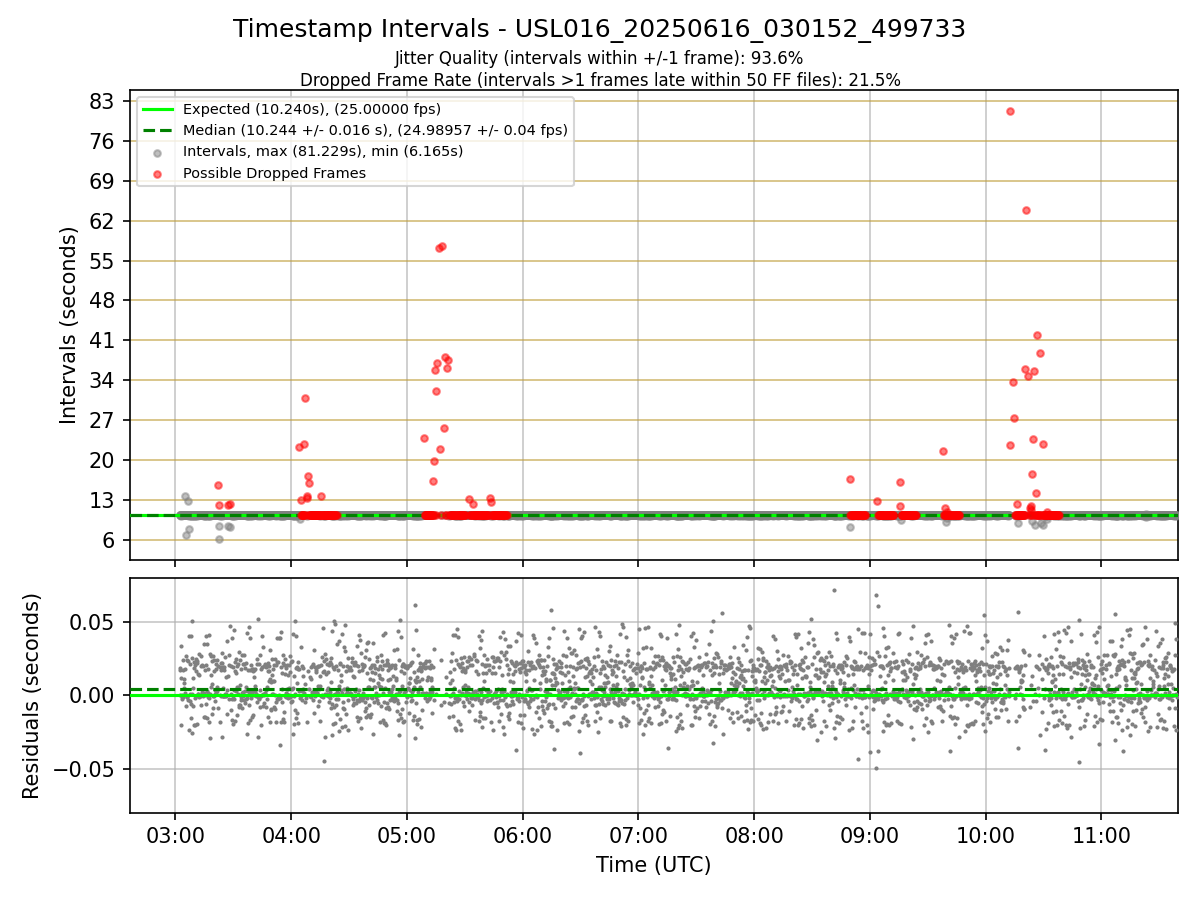1200x900 pixels.
Task: Click the 'Residuals (seconds)' y-axis label
Action: [x=32, y=696]
